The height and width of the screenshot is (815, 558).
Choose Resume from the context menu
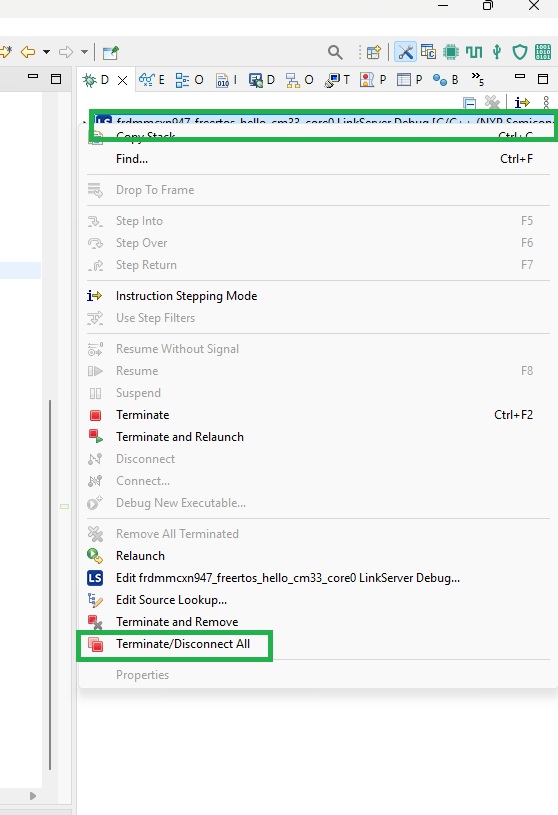click(x=318, y=371)
